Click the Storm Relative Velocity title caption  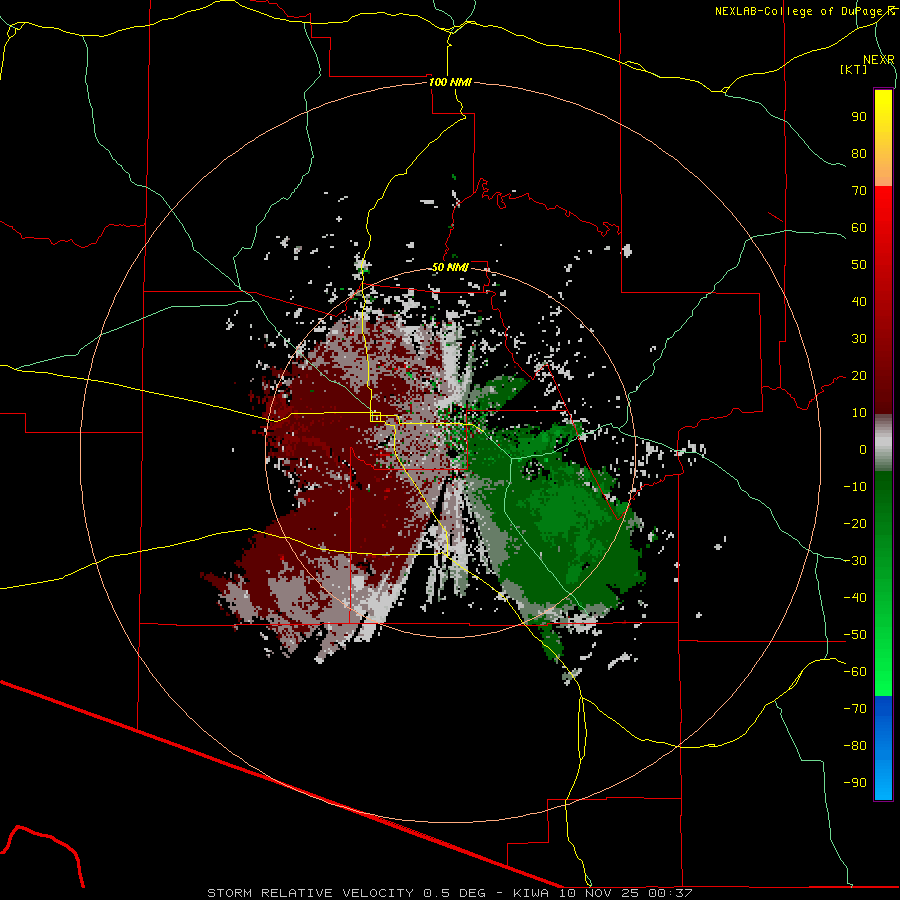pyautogui.click(x=311, y=893)
